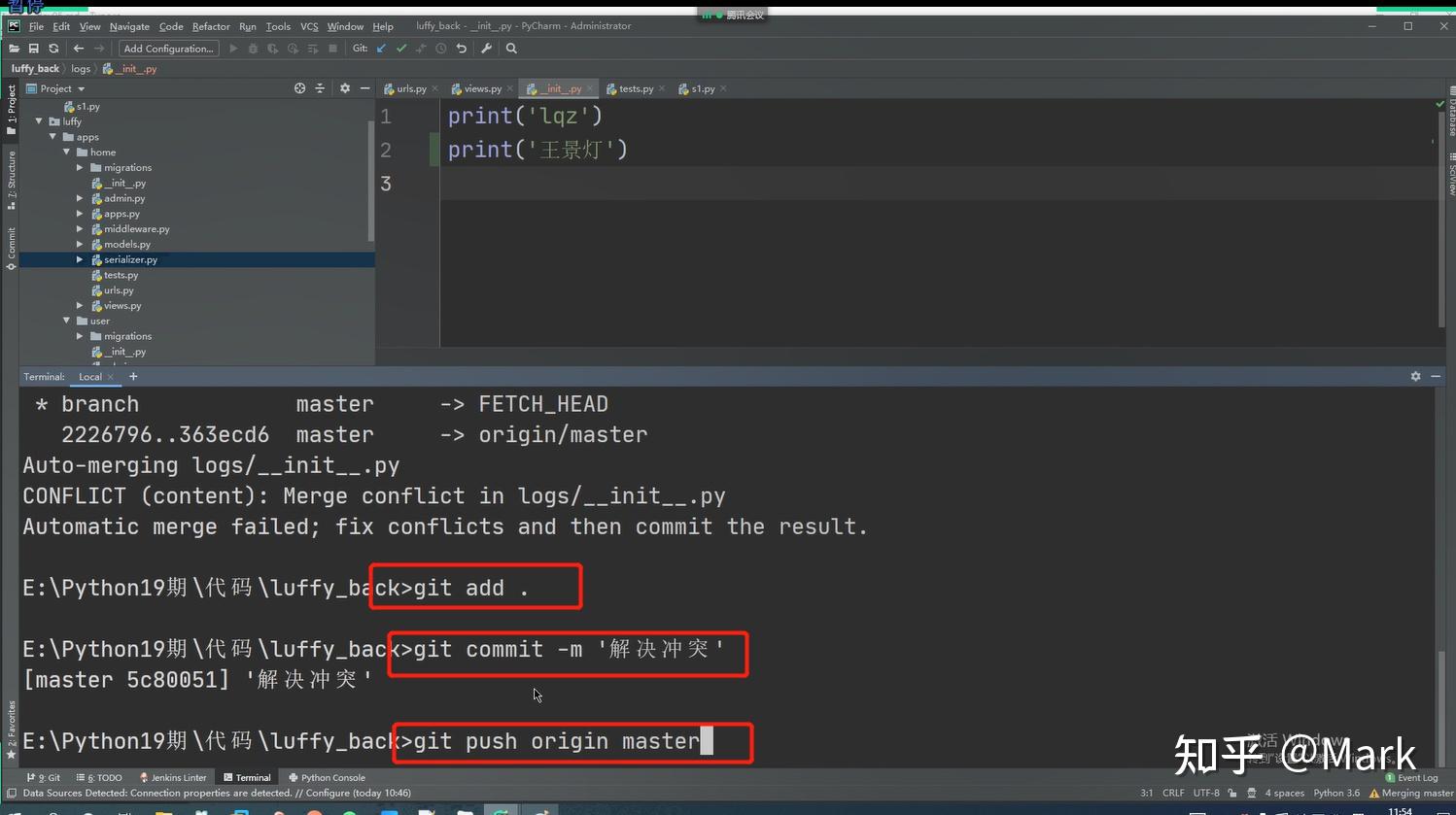
Task: Open the terminal panel settings gear
Action: [1415, 377]
